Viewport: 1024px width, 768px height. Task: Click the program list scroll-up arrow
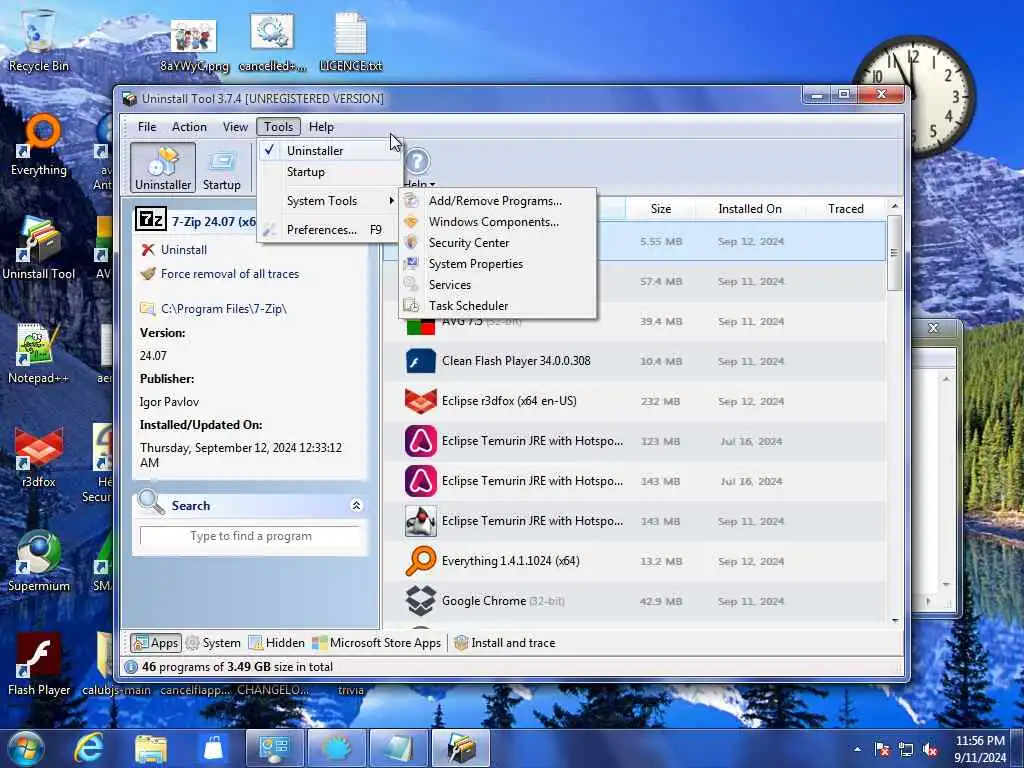coord(894,206)
